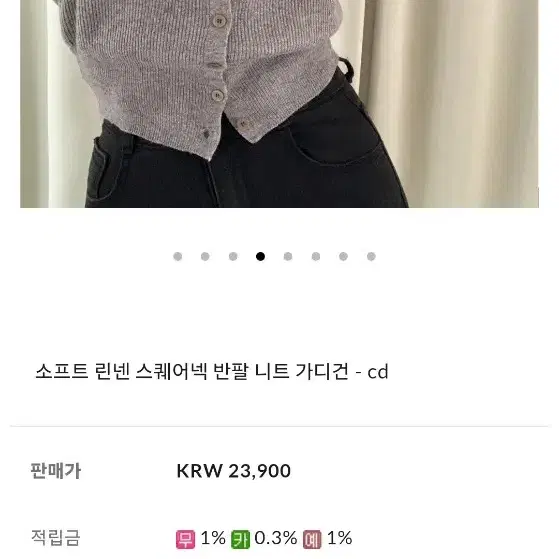Image resolution: width=559 pixels, height=559 pixels.
Task: Click the 1% value beside 무 icon
Action: pos(213,538)
